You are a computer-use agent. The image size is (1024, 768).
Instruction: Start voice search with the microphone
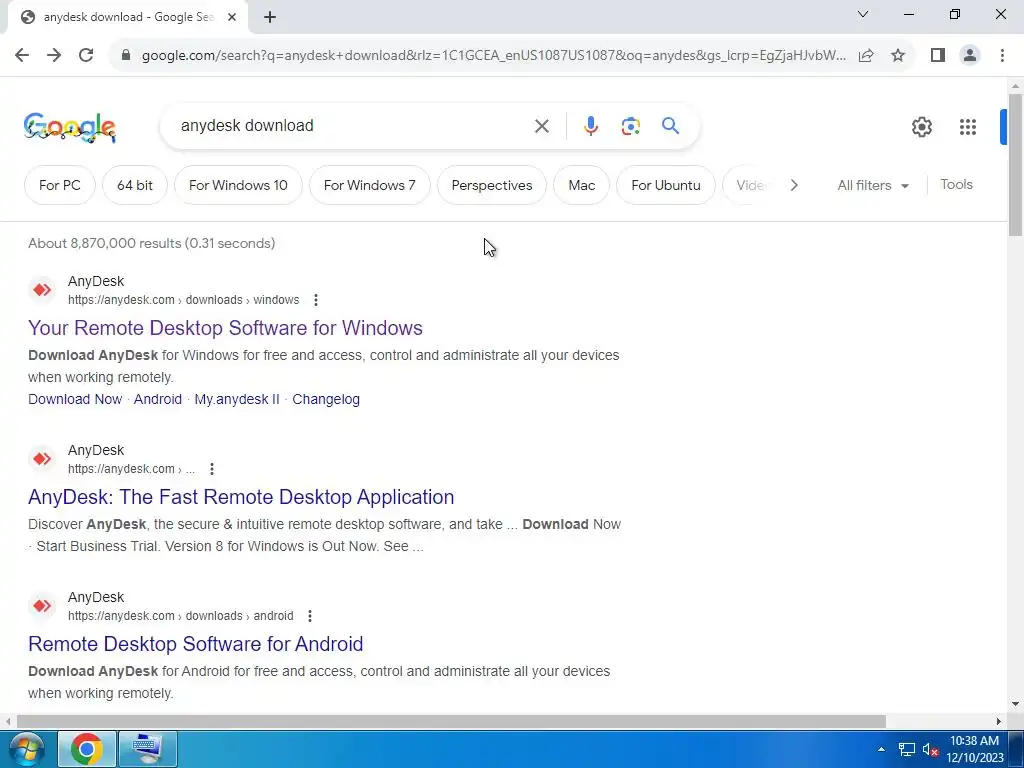click(x=591, y=126)
